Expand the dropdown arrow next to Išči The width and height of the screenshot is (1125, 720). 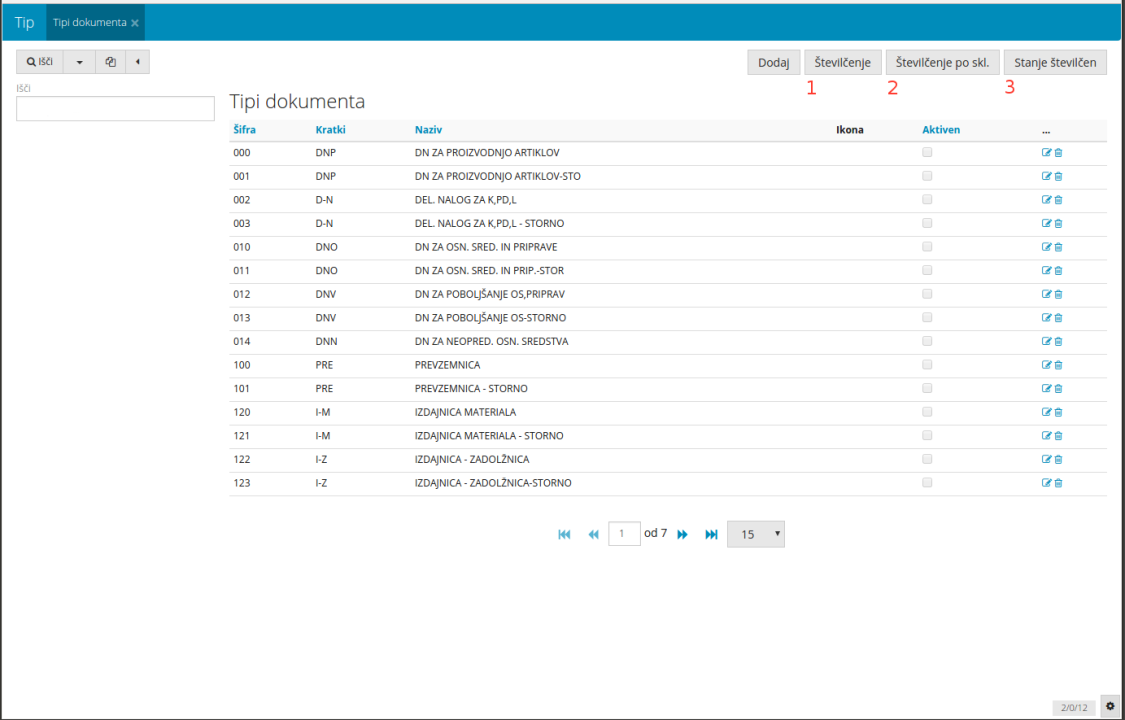(79, 62)
